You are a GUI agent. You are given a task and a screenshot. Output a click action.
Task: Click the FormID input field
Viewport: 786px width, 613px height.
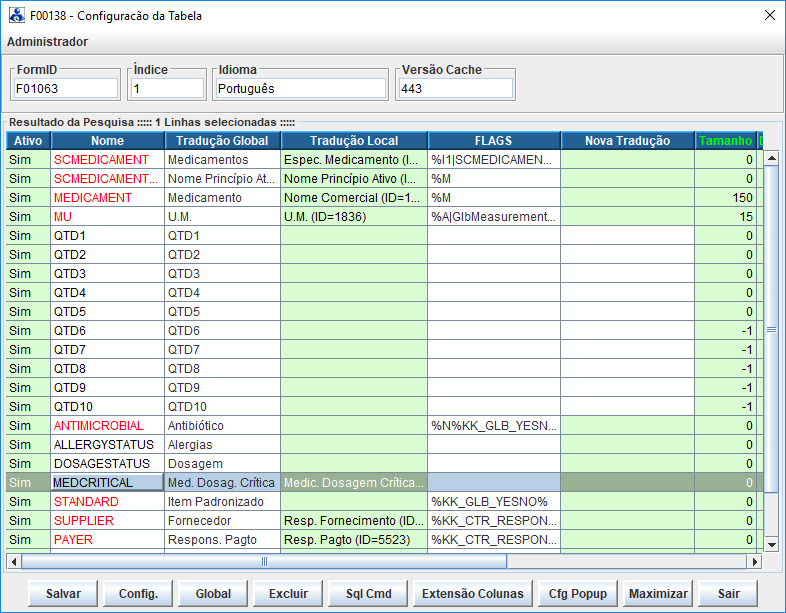click(x=65, y=89)
